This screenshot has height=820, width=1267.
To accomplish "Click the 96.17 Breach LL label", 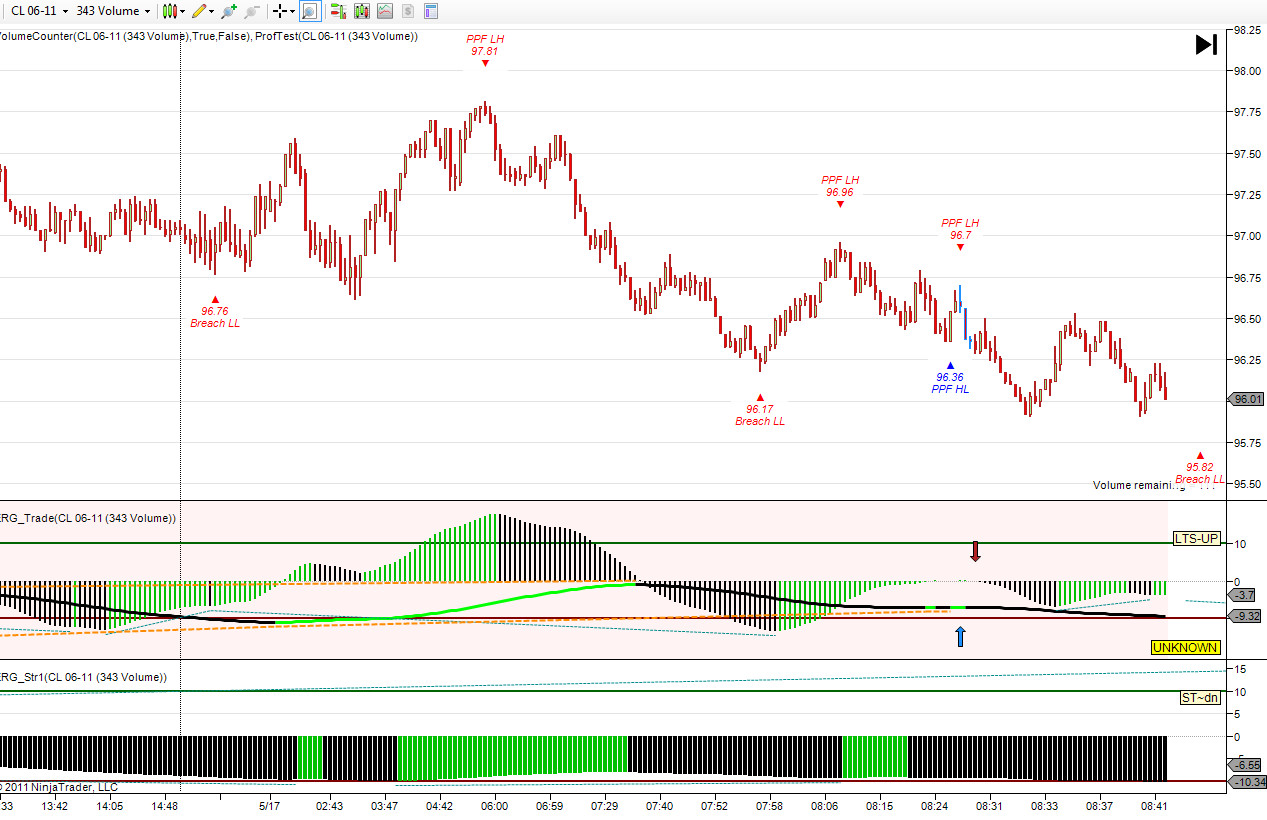I will [x=760, y=415].
